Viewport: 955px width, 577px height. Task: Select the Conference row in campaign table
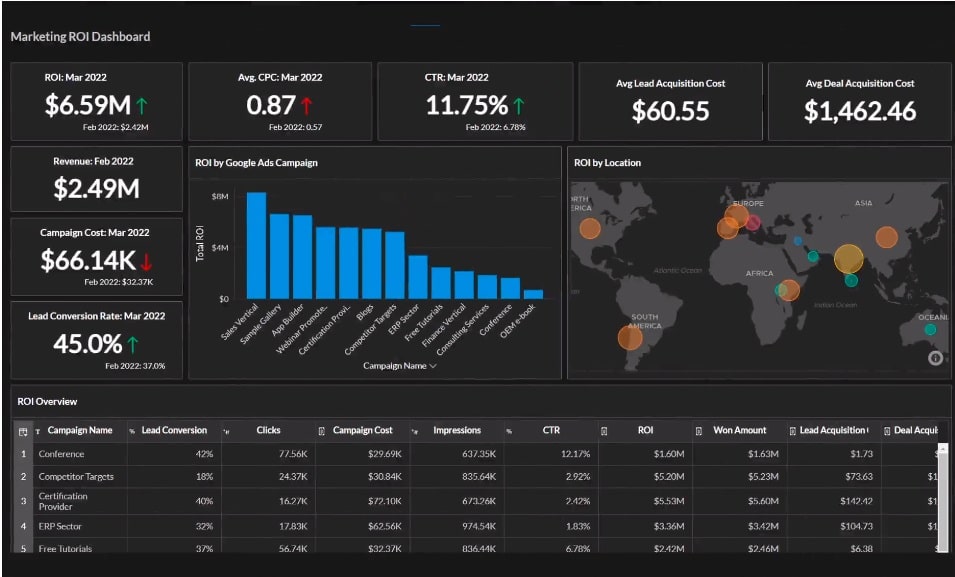(478, 454)
